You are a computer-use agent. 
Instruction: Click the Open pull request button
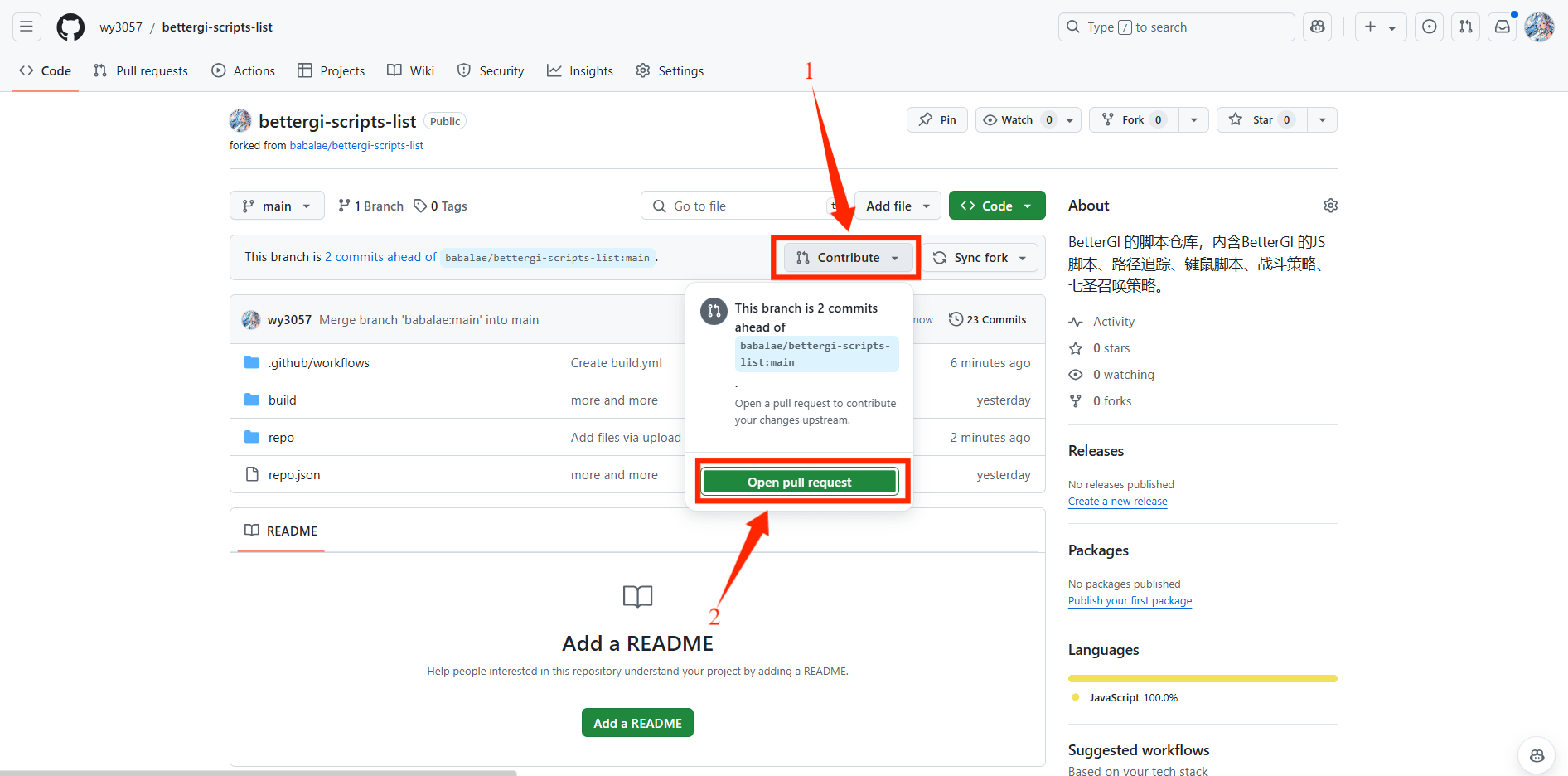[x=799, y=481]
